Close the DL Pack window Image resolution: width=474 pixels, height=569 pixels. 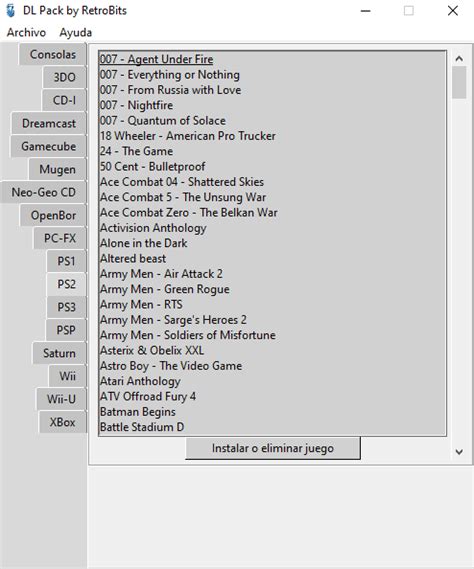pyautogui.click(x=453, y=11)
